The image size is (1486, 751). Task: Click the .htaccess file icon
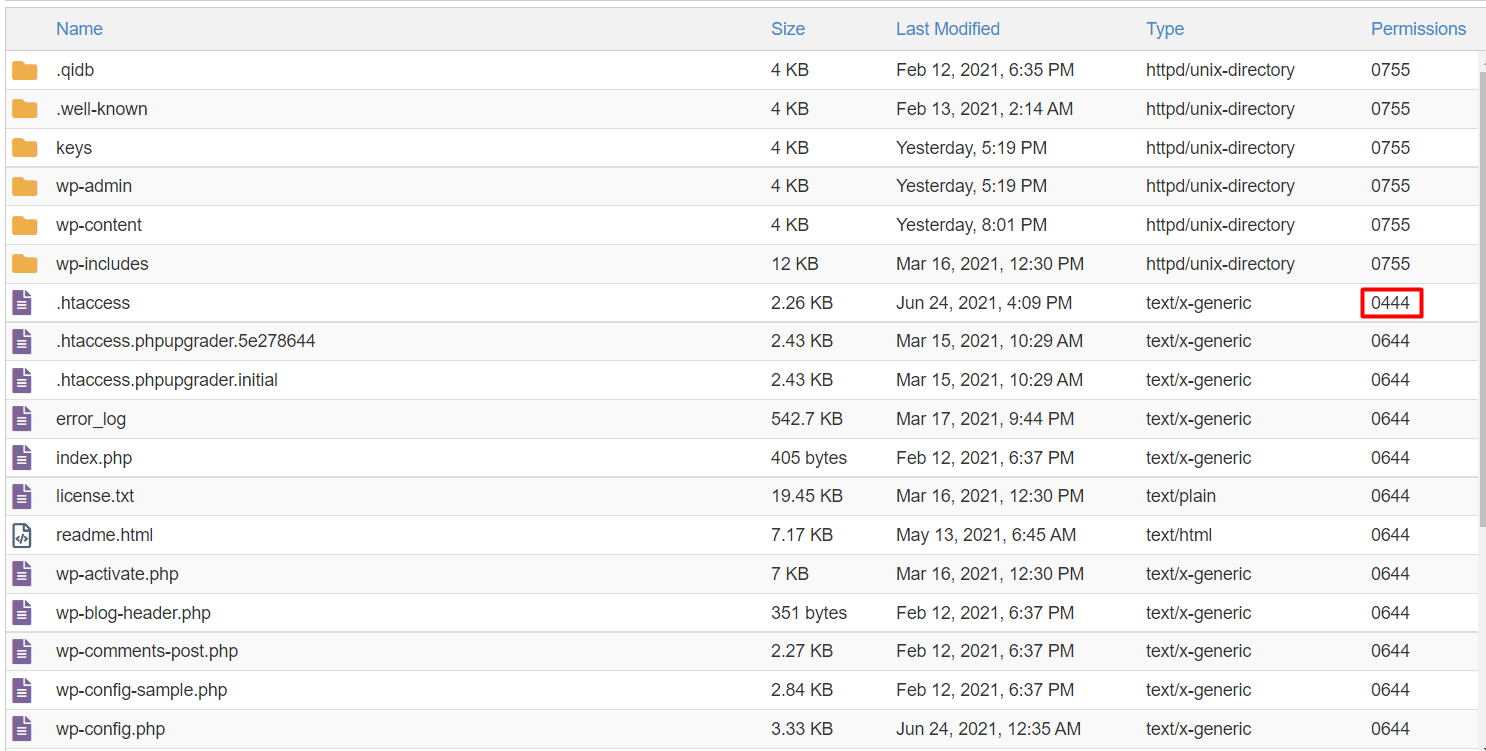(22, 302)
